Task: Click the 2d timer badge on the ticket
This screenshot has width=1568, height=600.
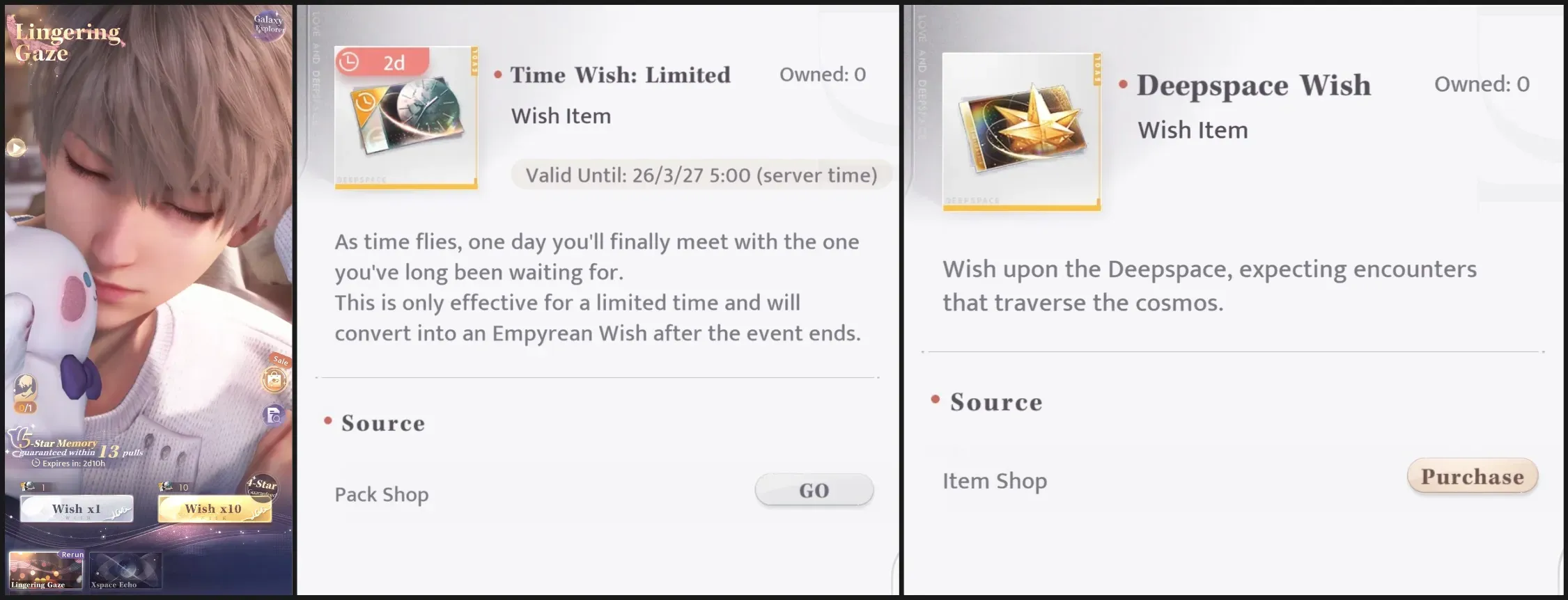Action: coord(382,63)
